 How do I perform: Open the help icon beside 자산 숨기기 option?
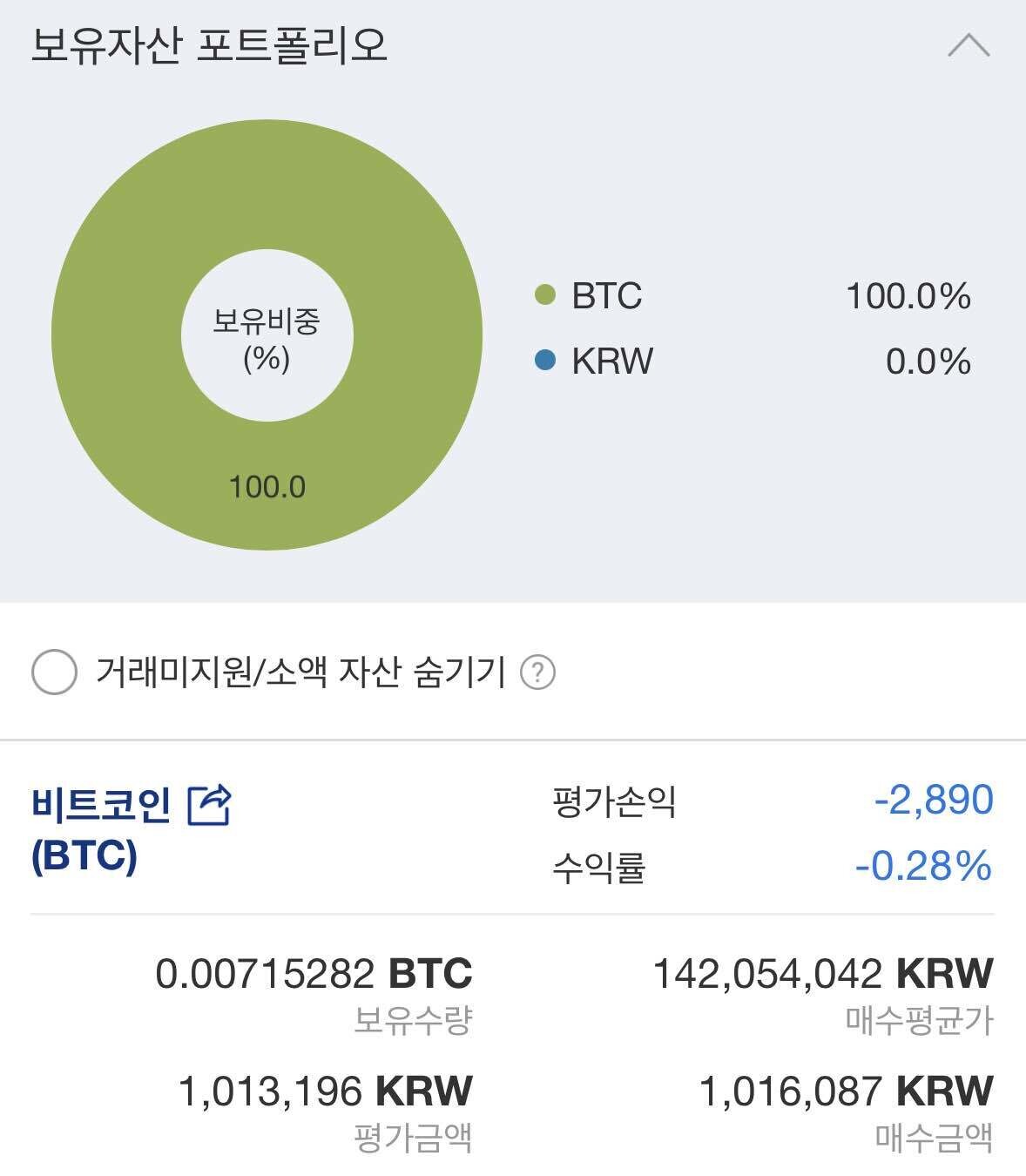(540, 672)
